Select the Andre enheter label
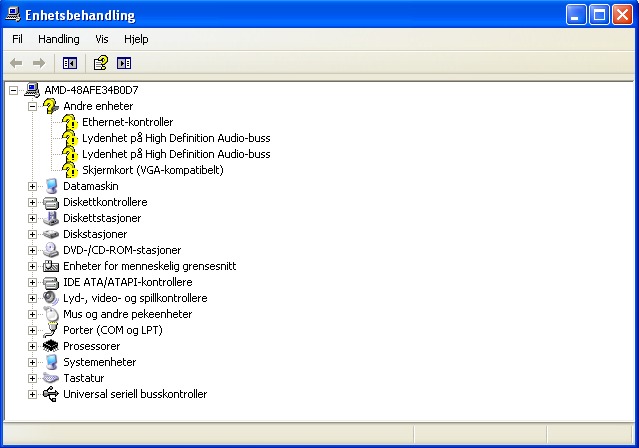The height and width of the screenshot is (448, 639). 98,106
